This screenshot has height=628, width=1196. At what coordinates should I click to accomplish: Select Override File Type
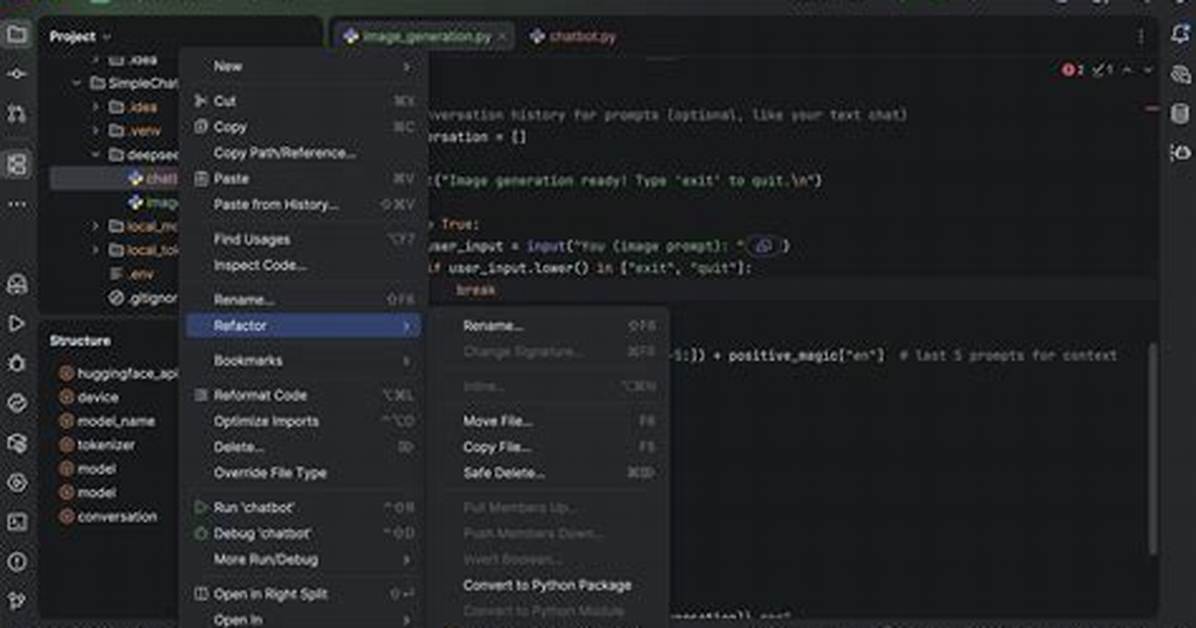tap(304, 473)
